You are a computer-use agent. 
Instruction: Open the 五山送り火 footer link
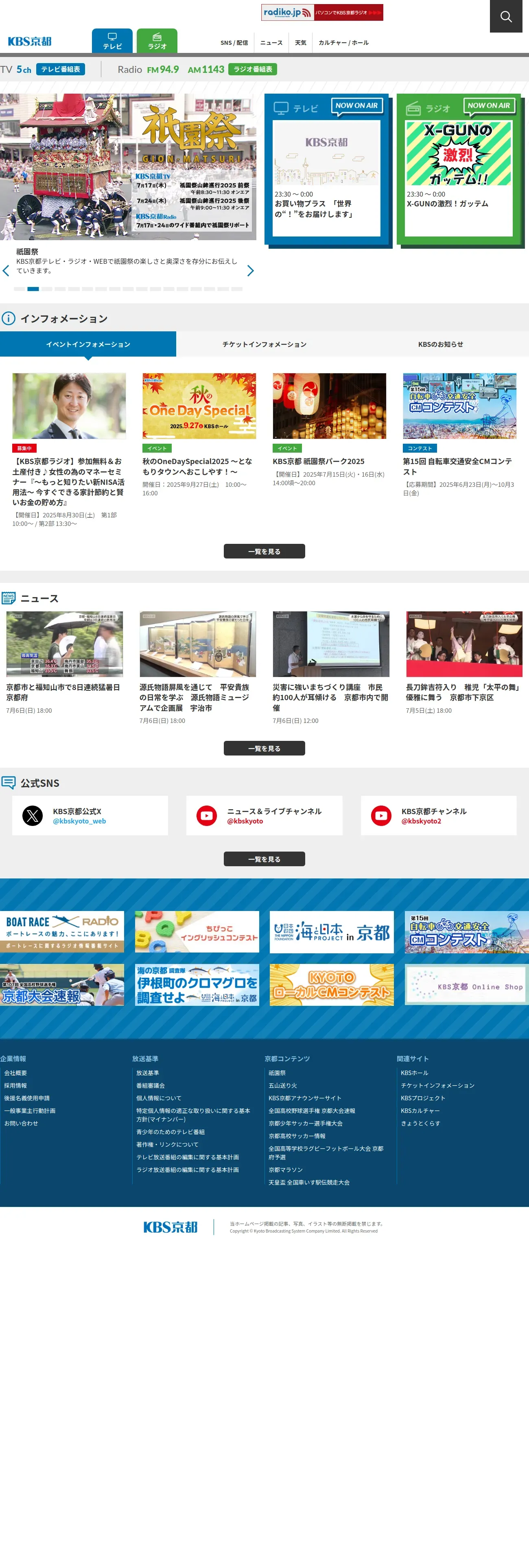click(283, 1085)
